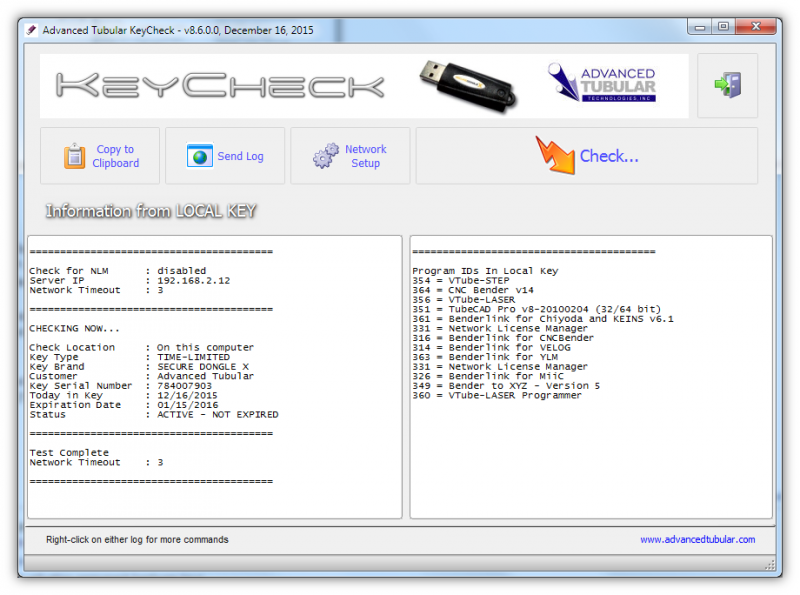
Task: Click the 'Information from LOCAL KEY' heading
Action: coord(151,211)
